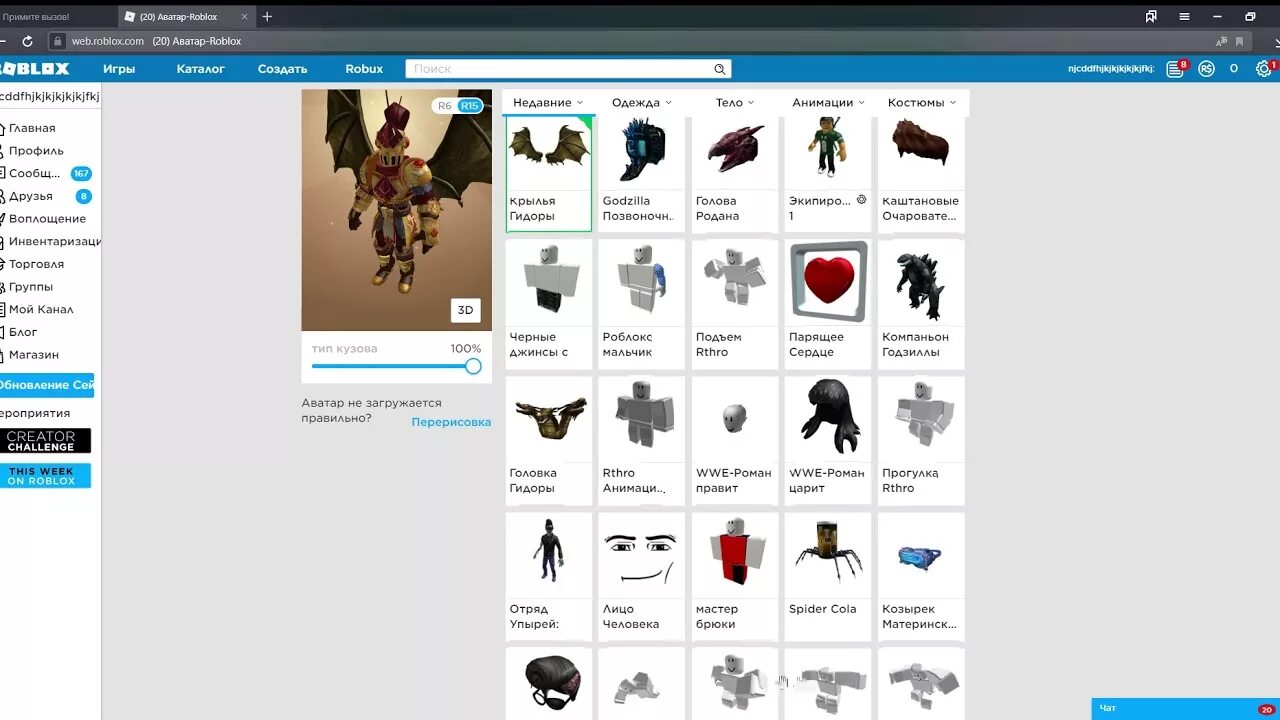Viewport: 1280px width, 720px height.
Task: Toggle the 3D avatar view
Action: tap(465, 310)
